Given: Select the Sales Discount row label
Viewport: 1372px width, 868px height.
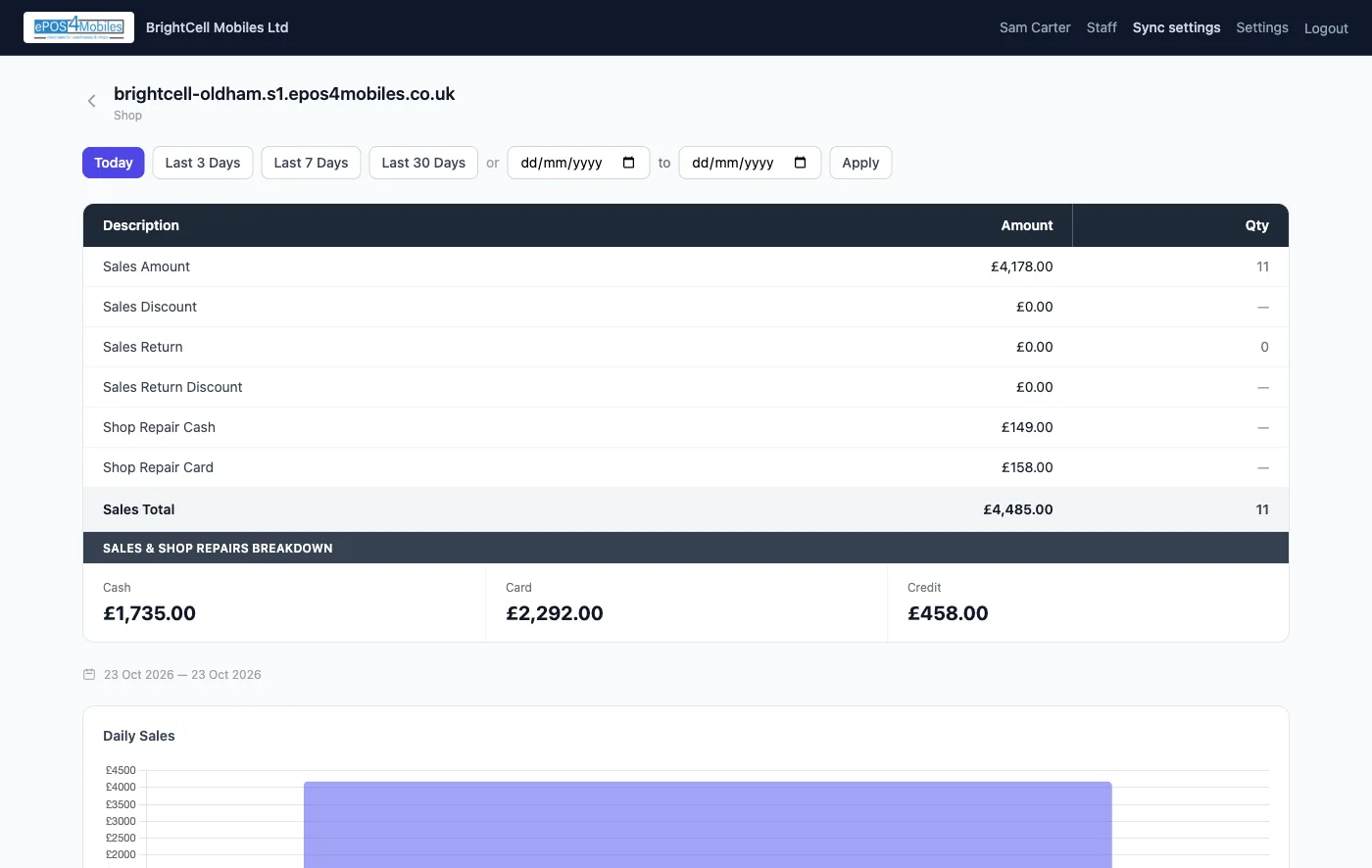Looking at the screenshot, I should (x=150, y=307).
